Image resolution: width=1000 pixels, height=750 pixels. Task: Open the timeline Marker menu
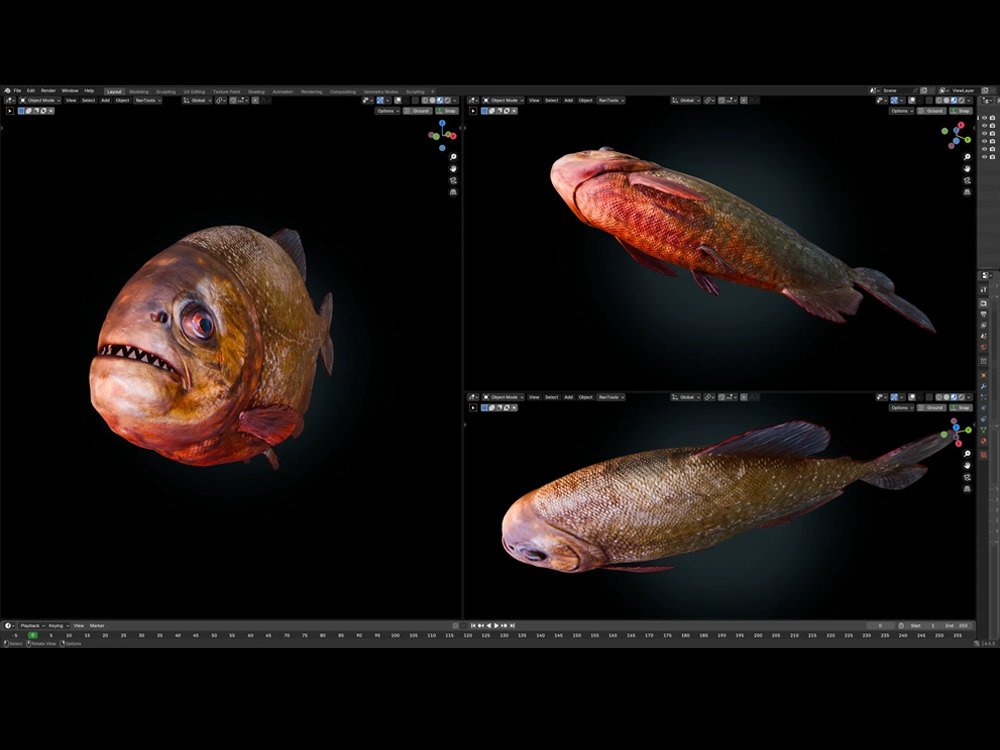pos(97,626)
